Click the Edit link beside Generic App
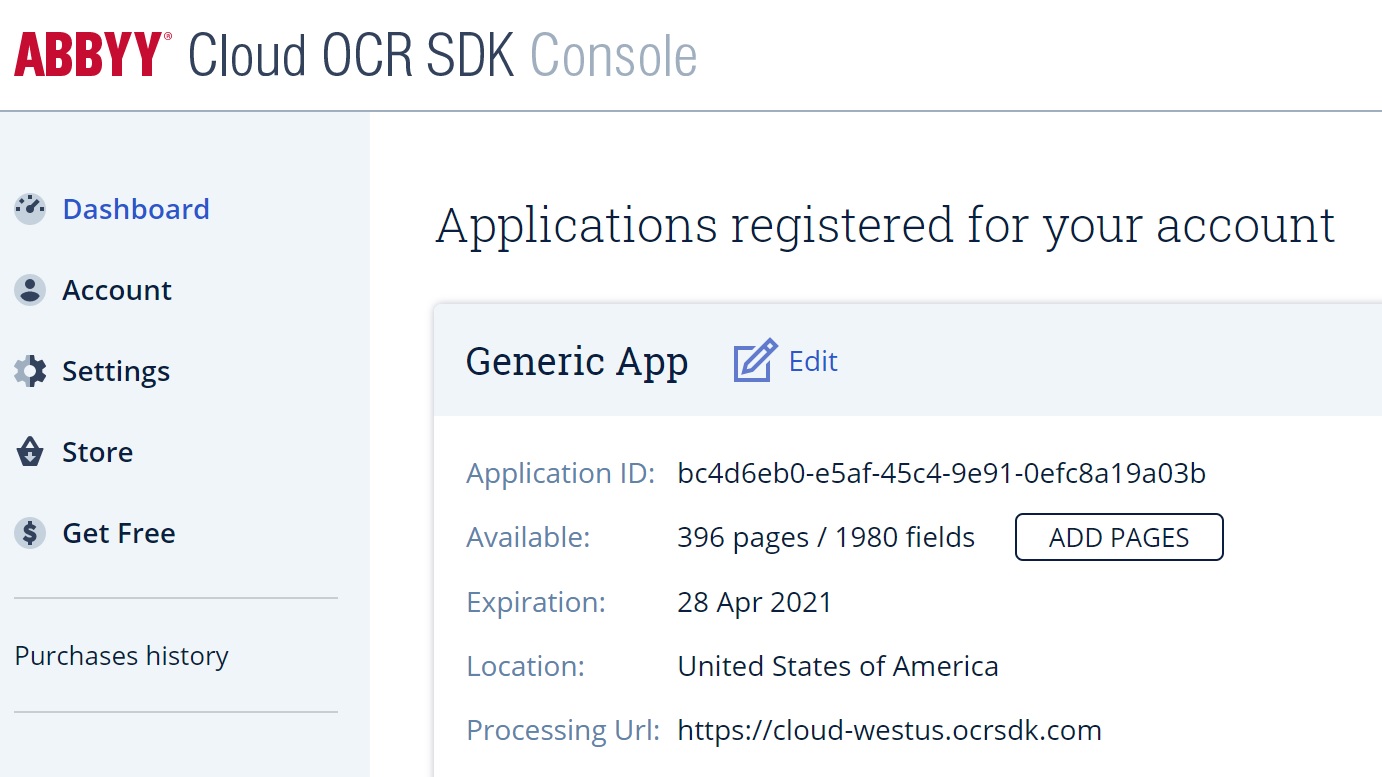1382x777 pixels. (813, 361)
